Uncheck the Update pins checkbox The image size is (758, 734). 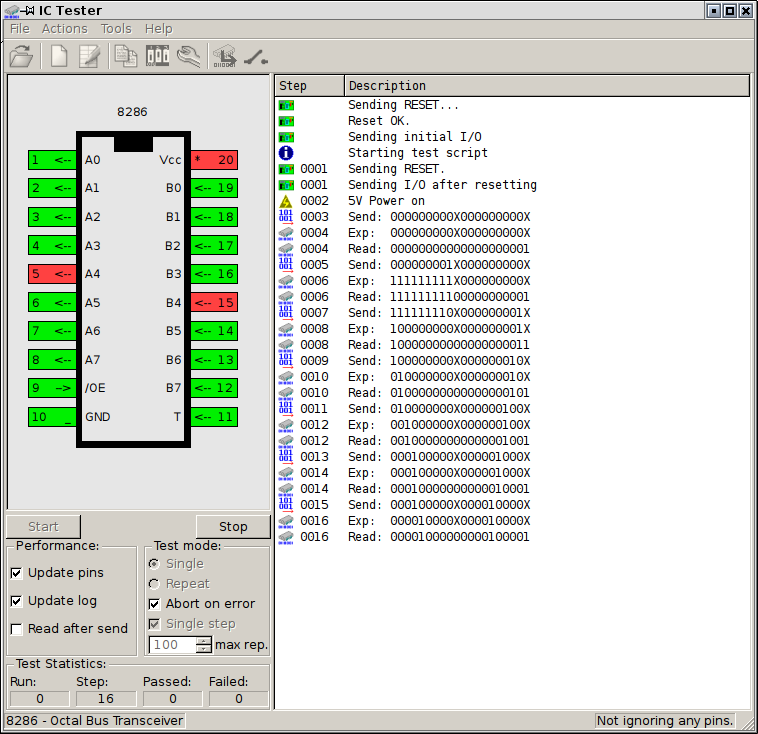tap(17, 573)
